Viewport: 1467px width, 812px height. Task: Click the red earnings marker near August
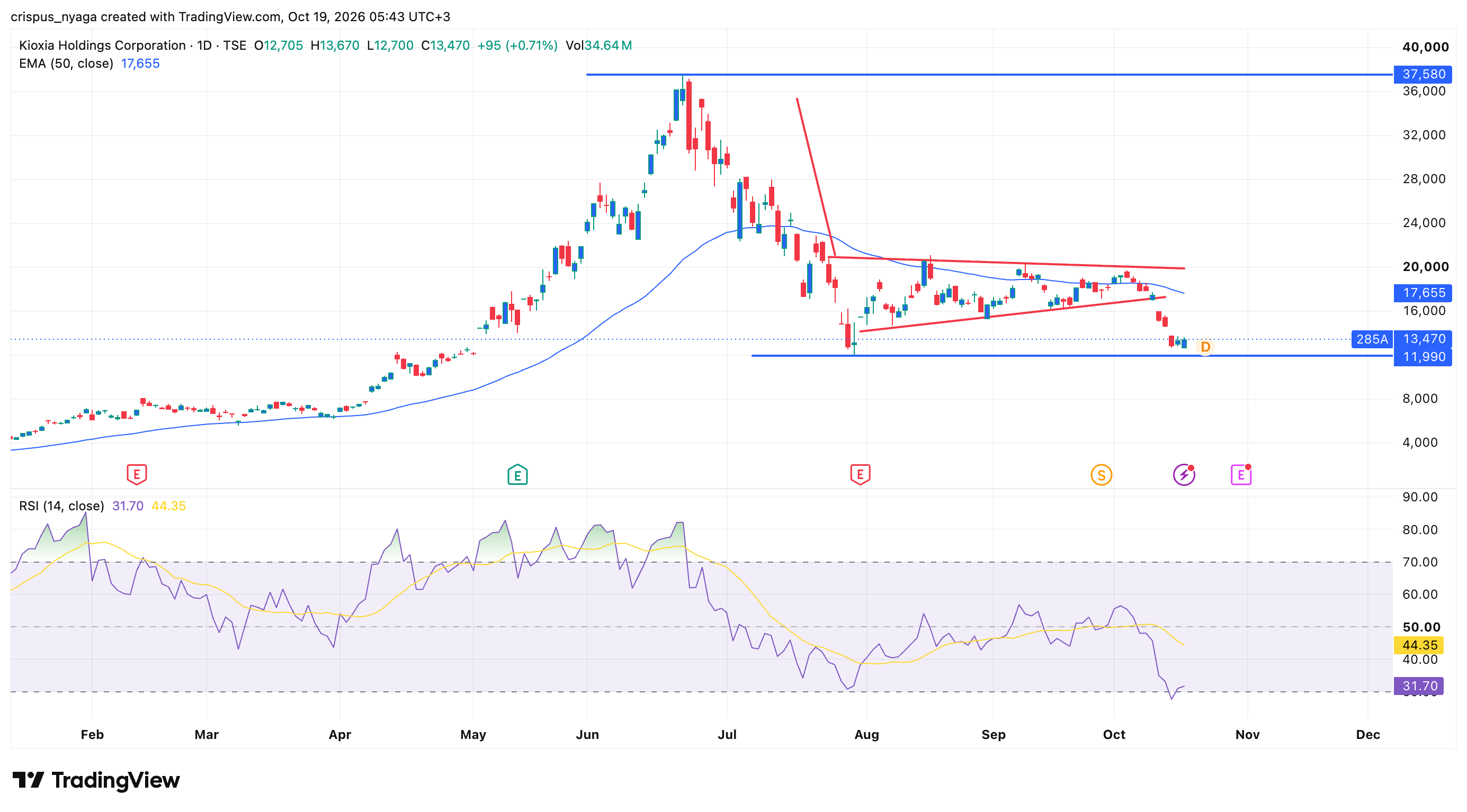[860, 474]
